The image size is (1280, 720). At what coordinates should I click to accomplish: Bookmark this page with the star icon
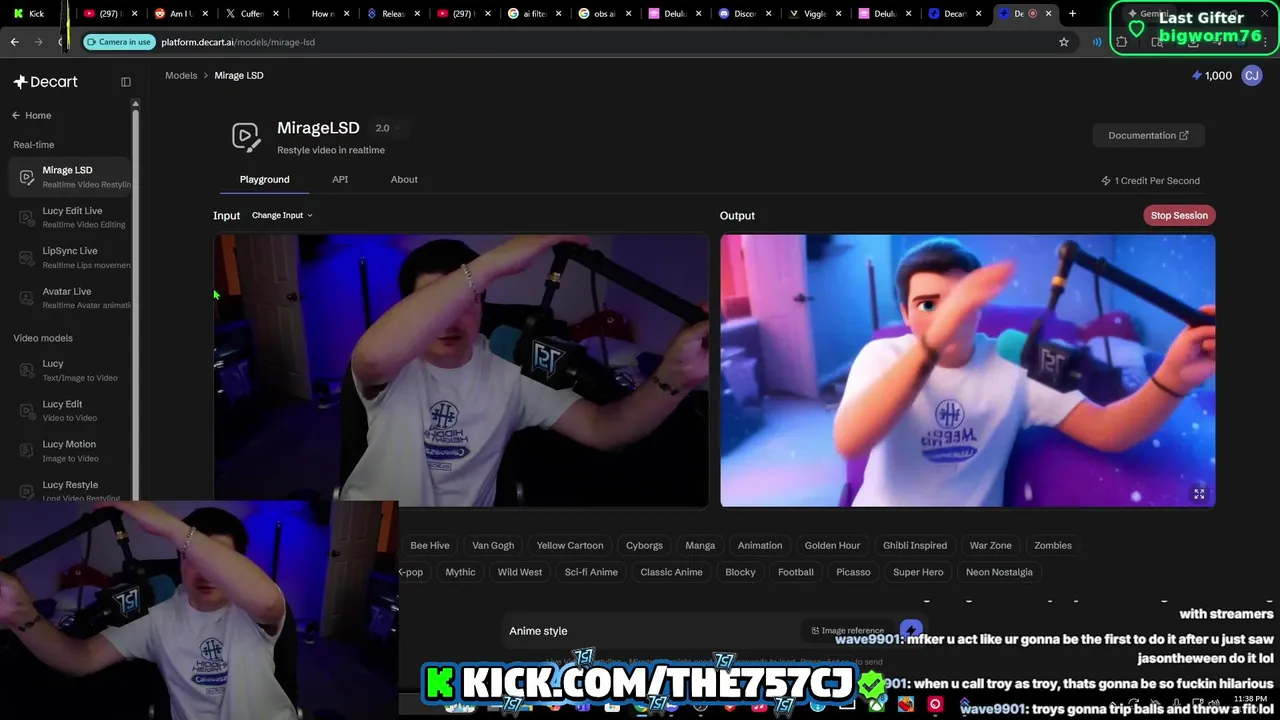click(x=1064, y=42)
